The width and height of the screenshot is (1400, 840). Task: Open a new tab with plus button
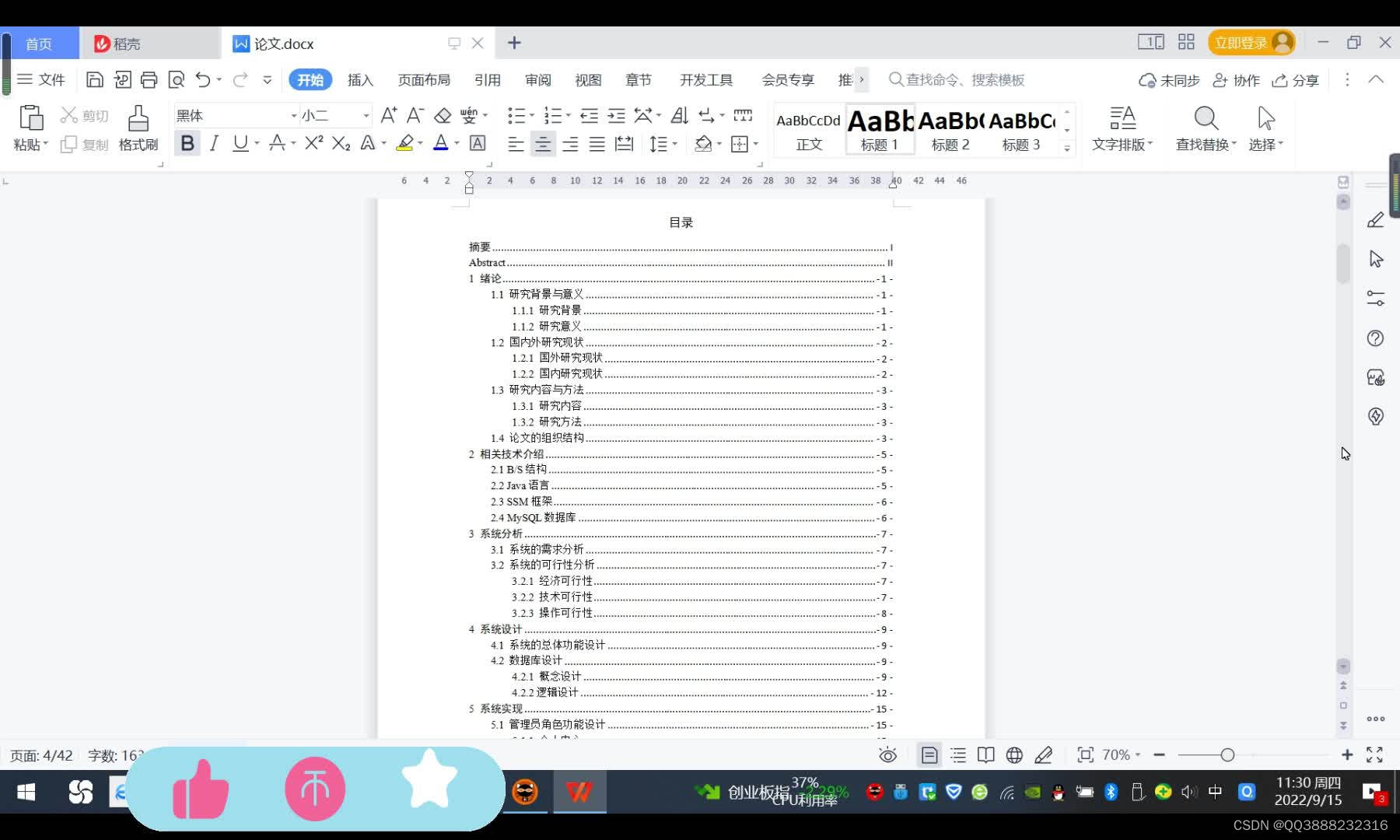514,43
